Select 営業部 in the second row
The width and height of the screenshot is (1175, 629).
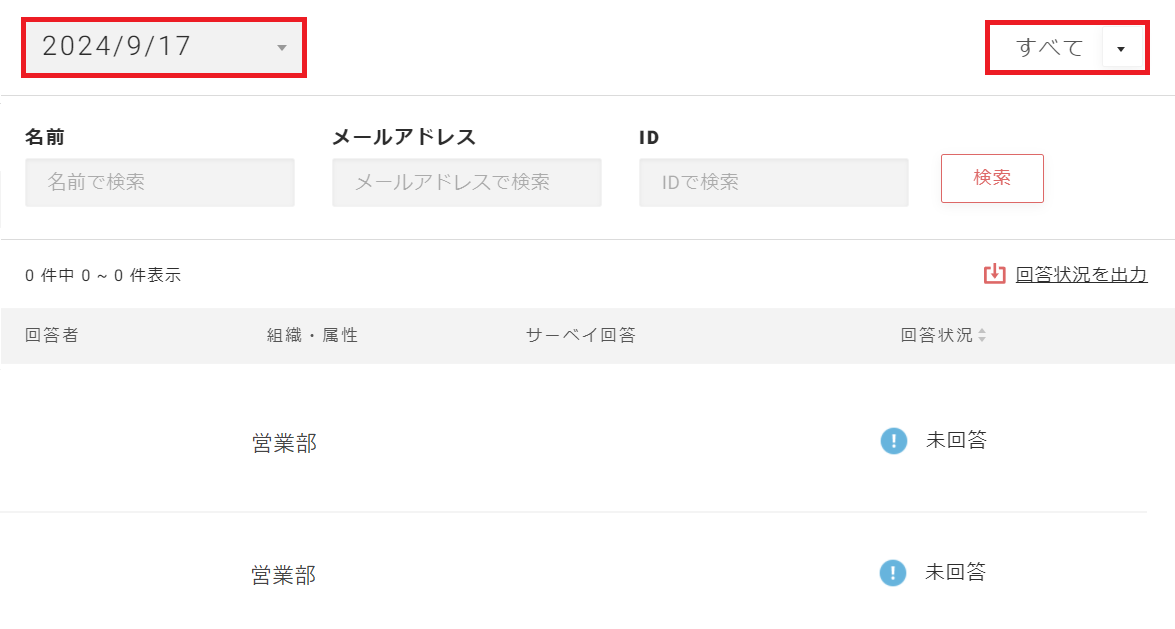pyautogui.click(x=284, y=575)
